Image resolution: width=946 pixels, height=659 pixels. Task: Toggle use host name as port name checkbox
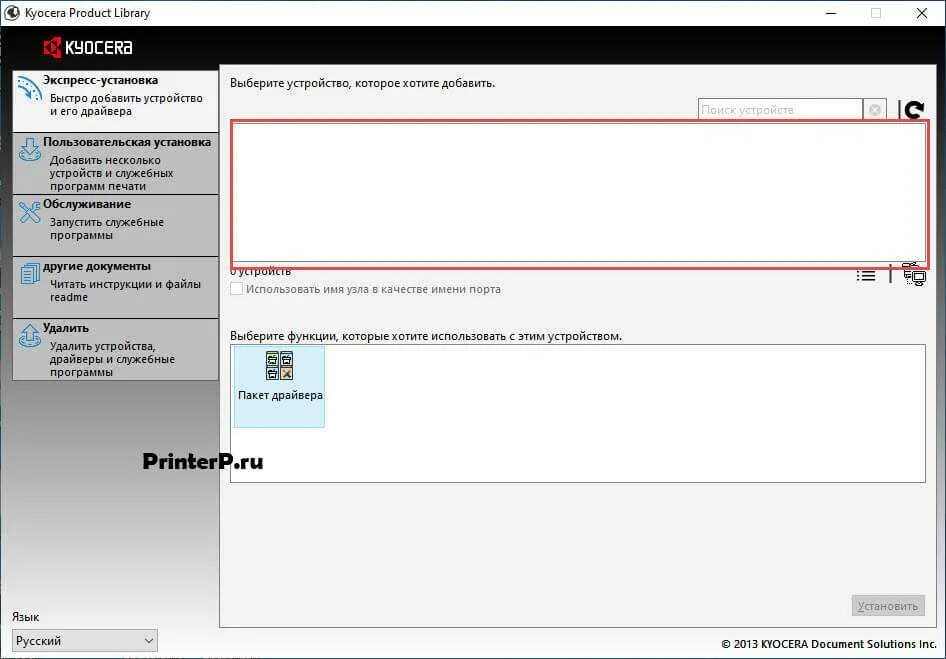(236, 289)
